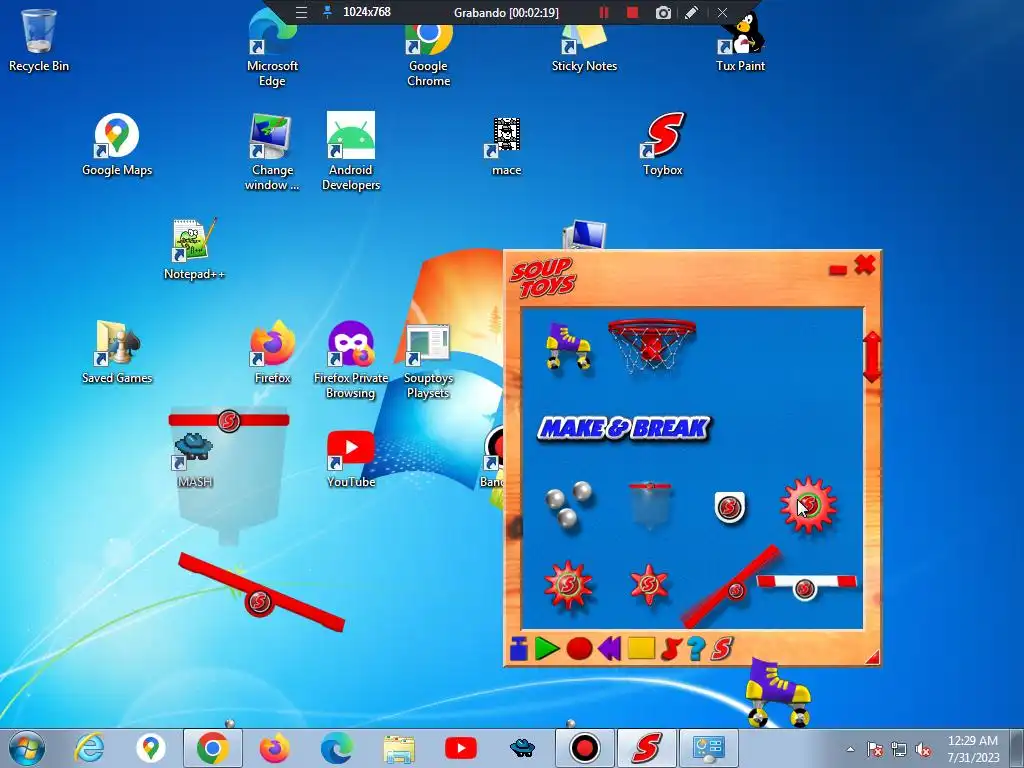Launch Internet Explorer from taskbar
1024x768 pixels.
[x=89, y=748]
